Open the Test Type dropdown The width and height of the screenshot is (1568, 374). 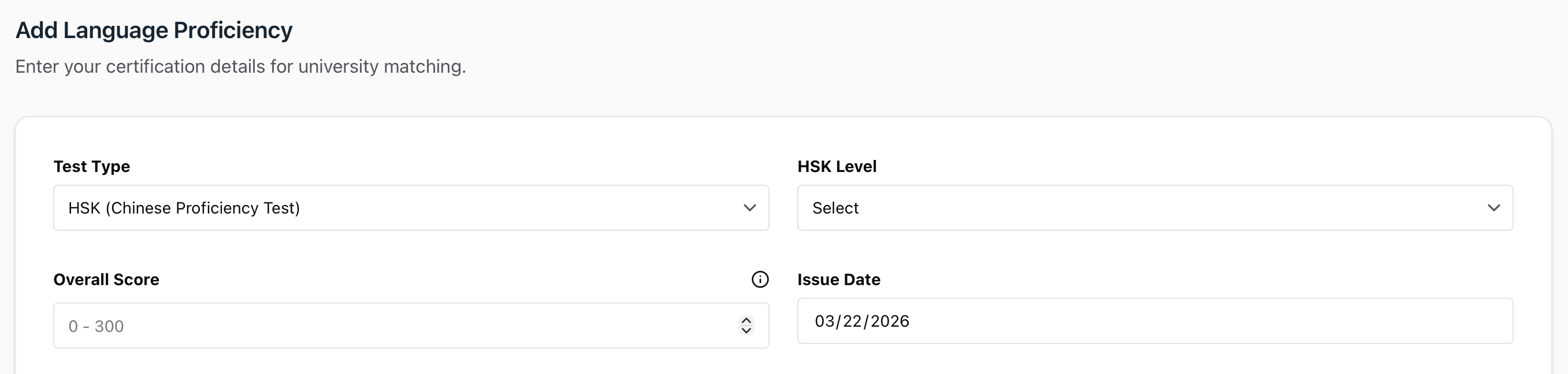[x=411, y=208]
